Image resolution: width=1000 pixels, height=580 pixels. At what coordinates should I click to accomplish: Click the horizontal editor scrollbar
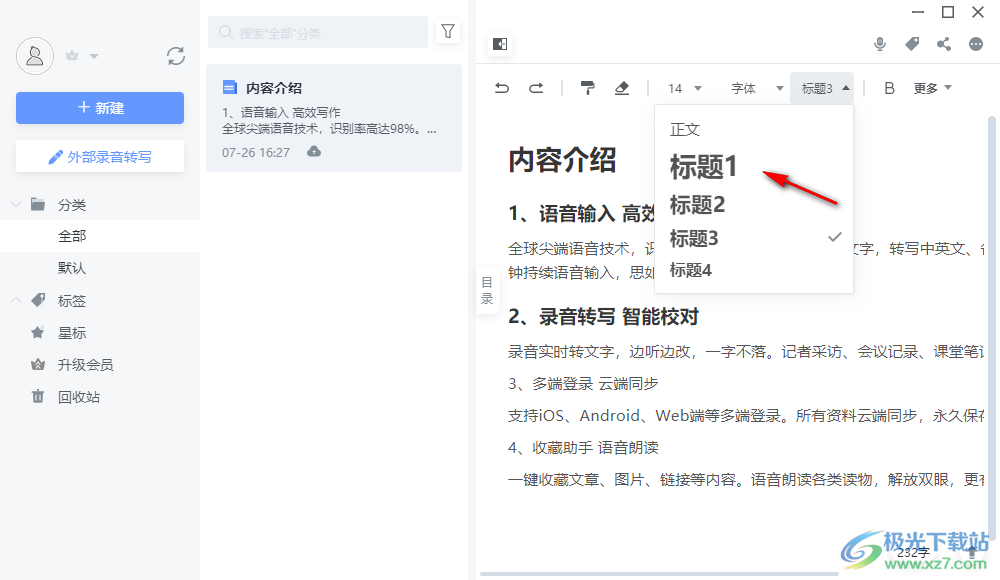(659, 574)
